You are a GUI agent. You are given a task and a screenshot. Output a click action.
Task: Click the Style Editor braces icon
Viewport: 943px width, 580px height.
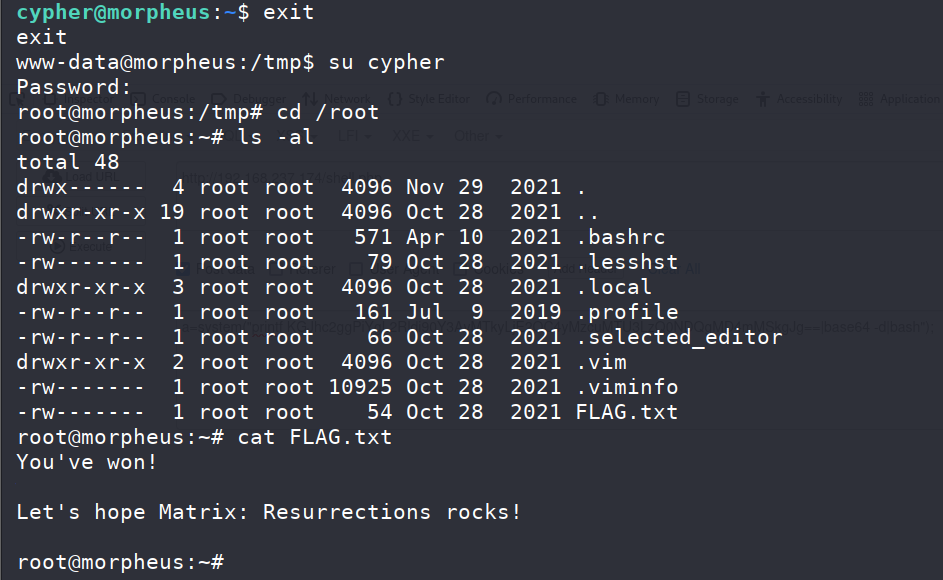tap(395, 99)
